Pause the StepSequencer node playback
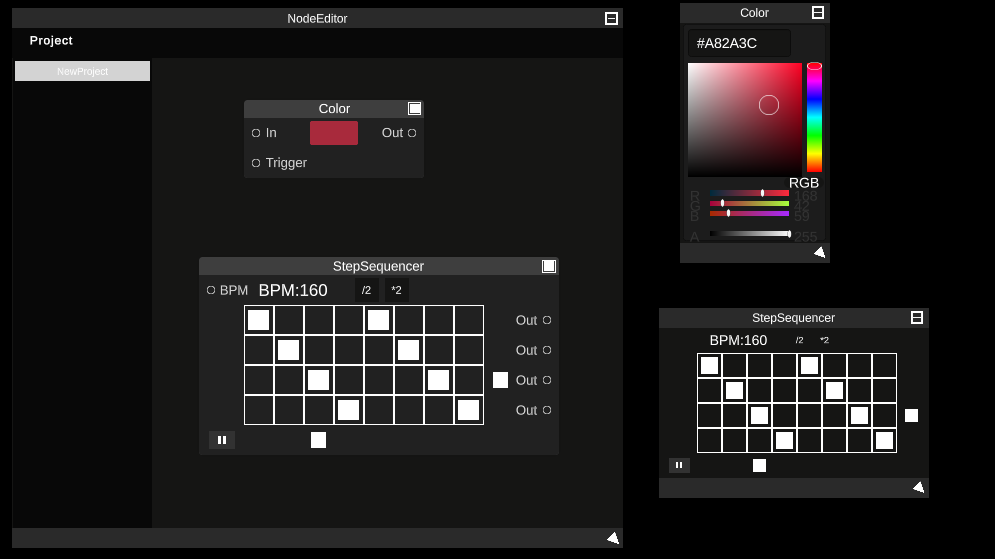 (222, 440)
